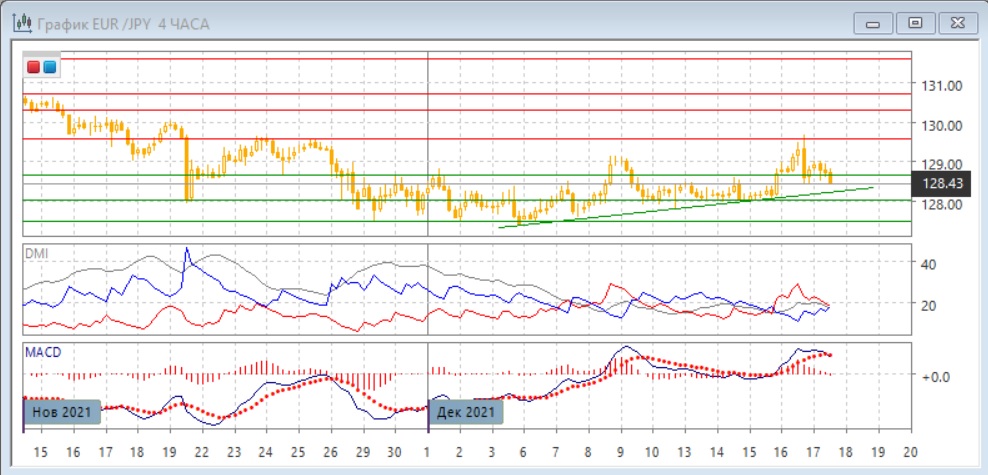988x475 pixels.
Task: Close the EUR/JPY chart window
Action: pos(953,22)
